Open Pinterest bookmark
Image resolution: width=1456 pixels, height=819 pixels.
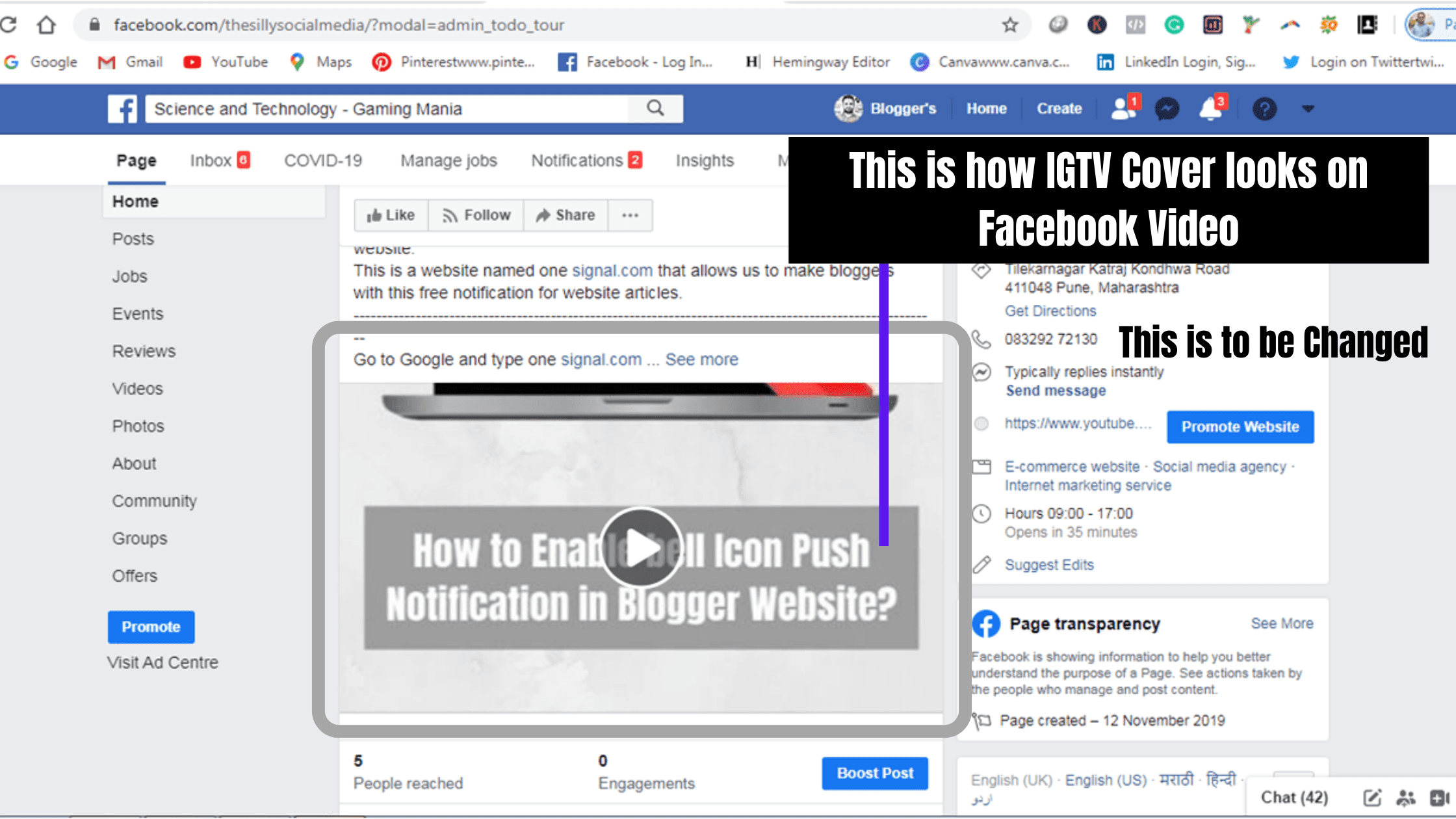(x=453, y=62)
